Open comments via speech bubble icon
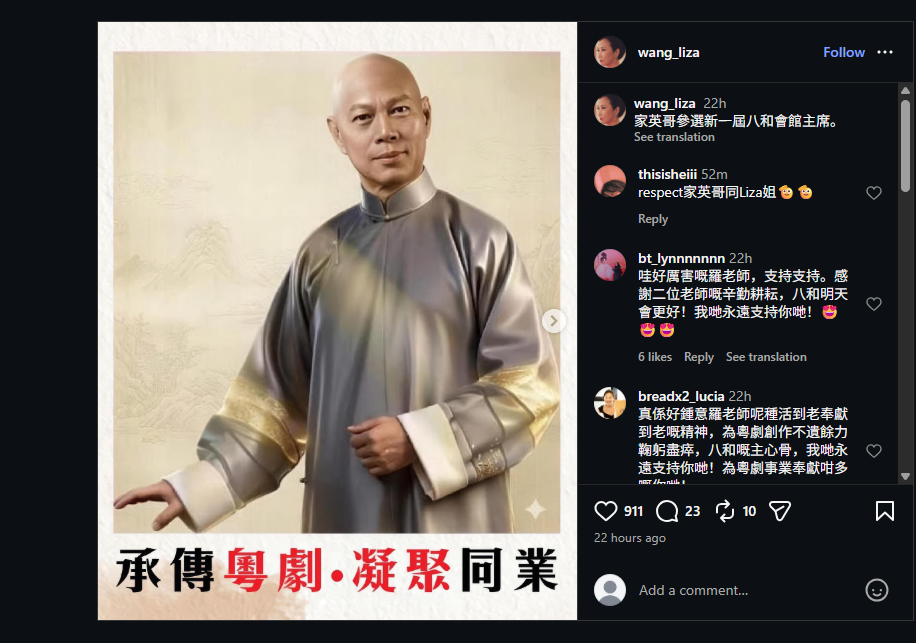916x643 pixels. [x=667, y=511]
